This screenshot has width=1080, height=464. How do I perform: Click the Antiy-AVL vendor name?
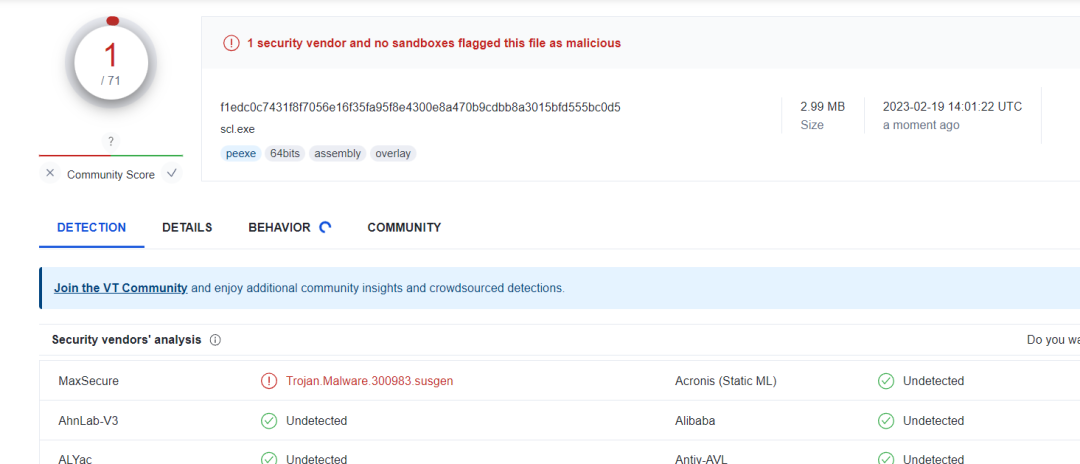(x=703, y=459)
